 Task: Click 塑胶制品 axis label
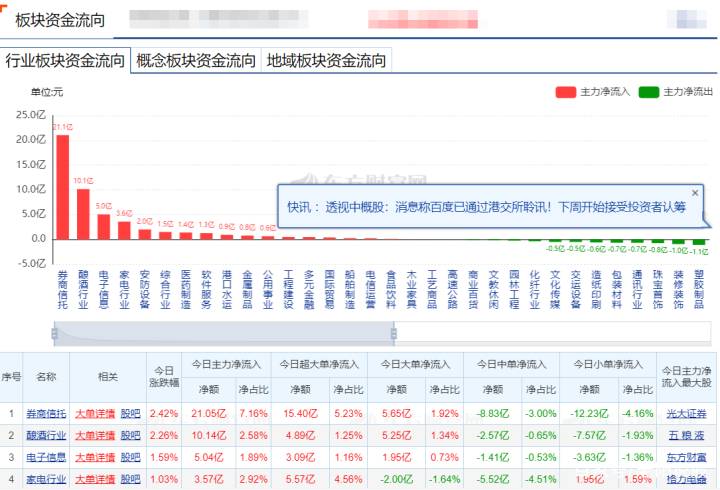[x=698, y=289]
